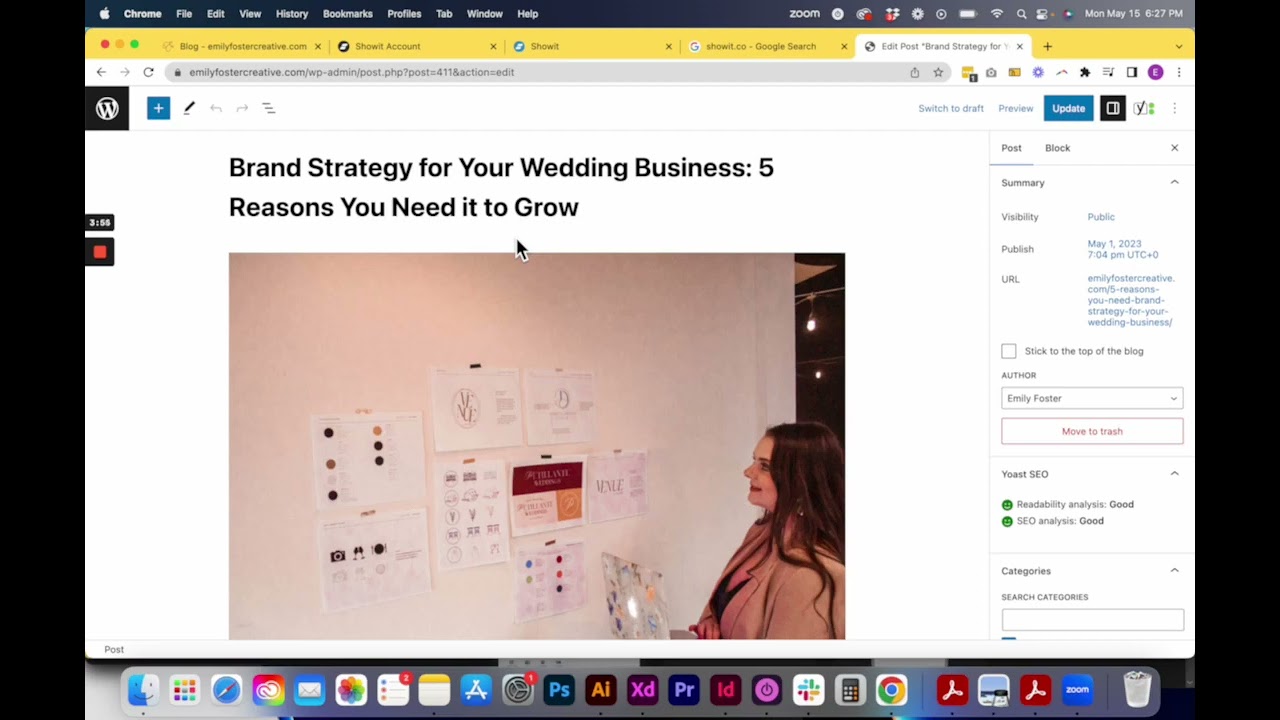Open the Chrome three-dot menu
The width and height of the screenshot is (1280, 720).
(x=1179, y=72)
